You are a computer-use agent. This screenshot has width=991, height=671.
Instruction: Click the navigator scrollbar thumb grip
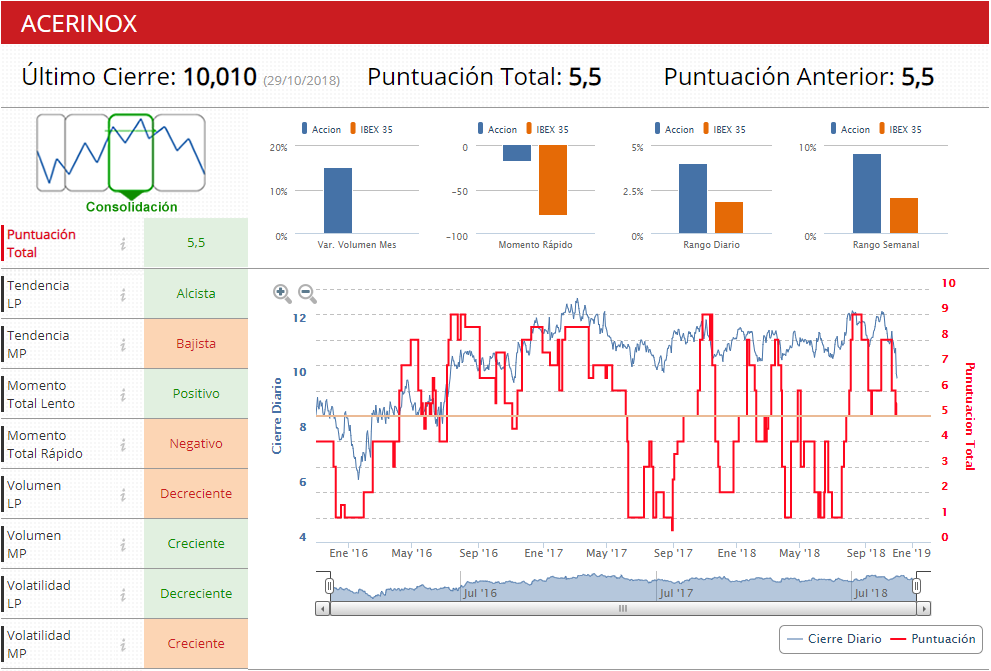tap(623, 609)
